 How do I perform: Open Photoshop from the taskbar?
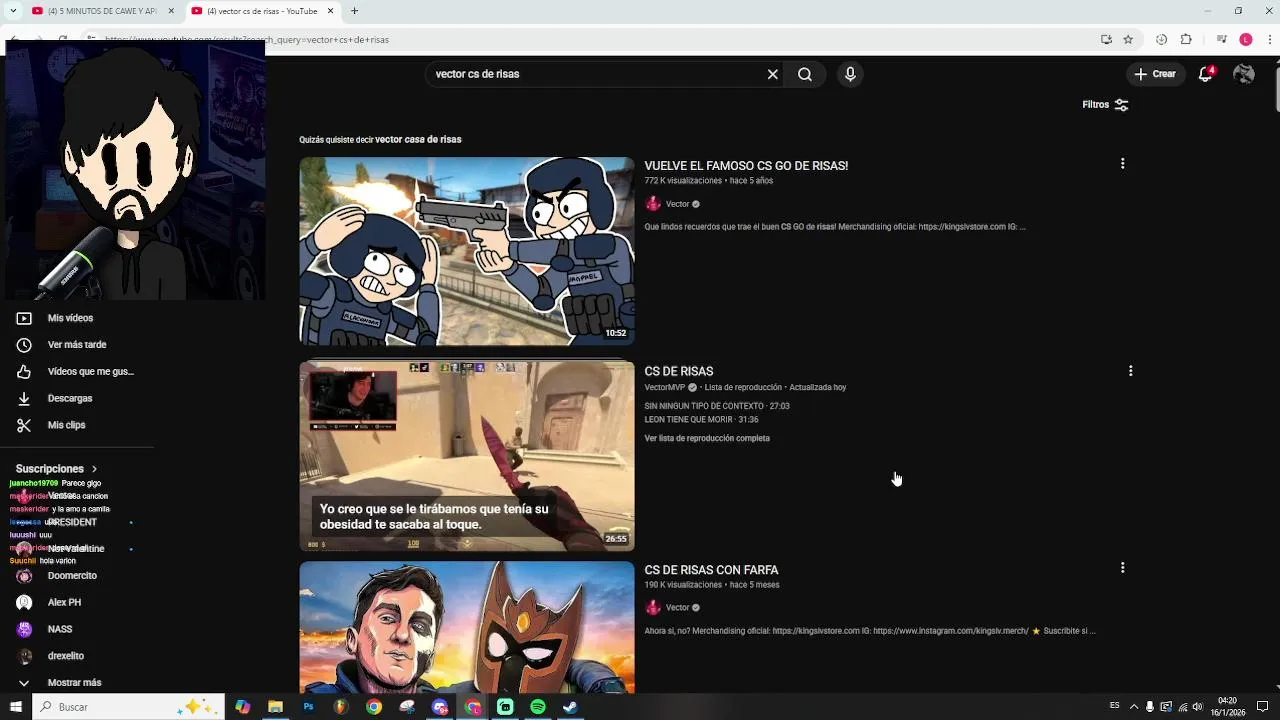coord(308,707)
